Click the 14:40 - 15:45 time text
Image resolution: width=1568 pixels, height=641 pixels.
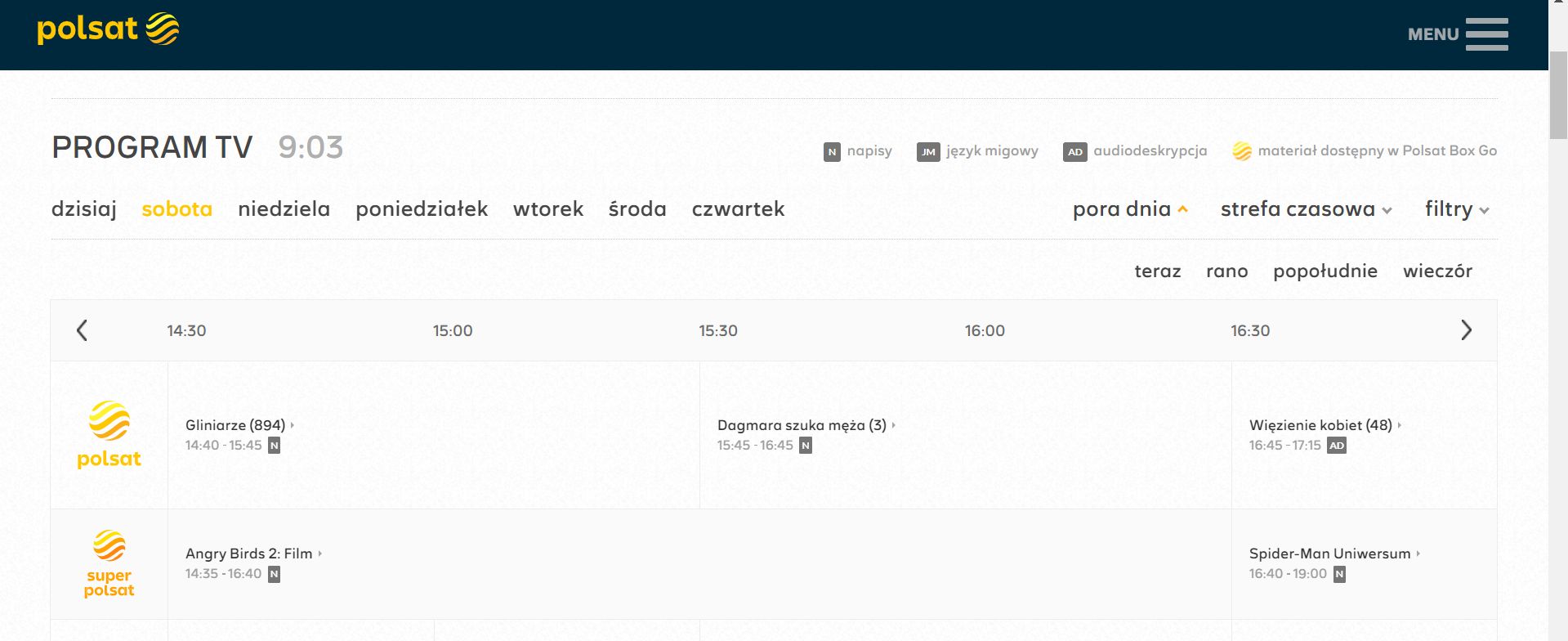tap(224, 446)
